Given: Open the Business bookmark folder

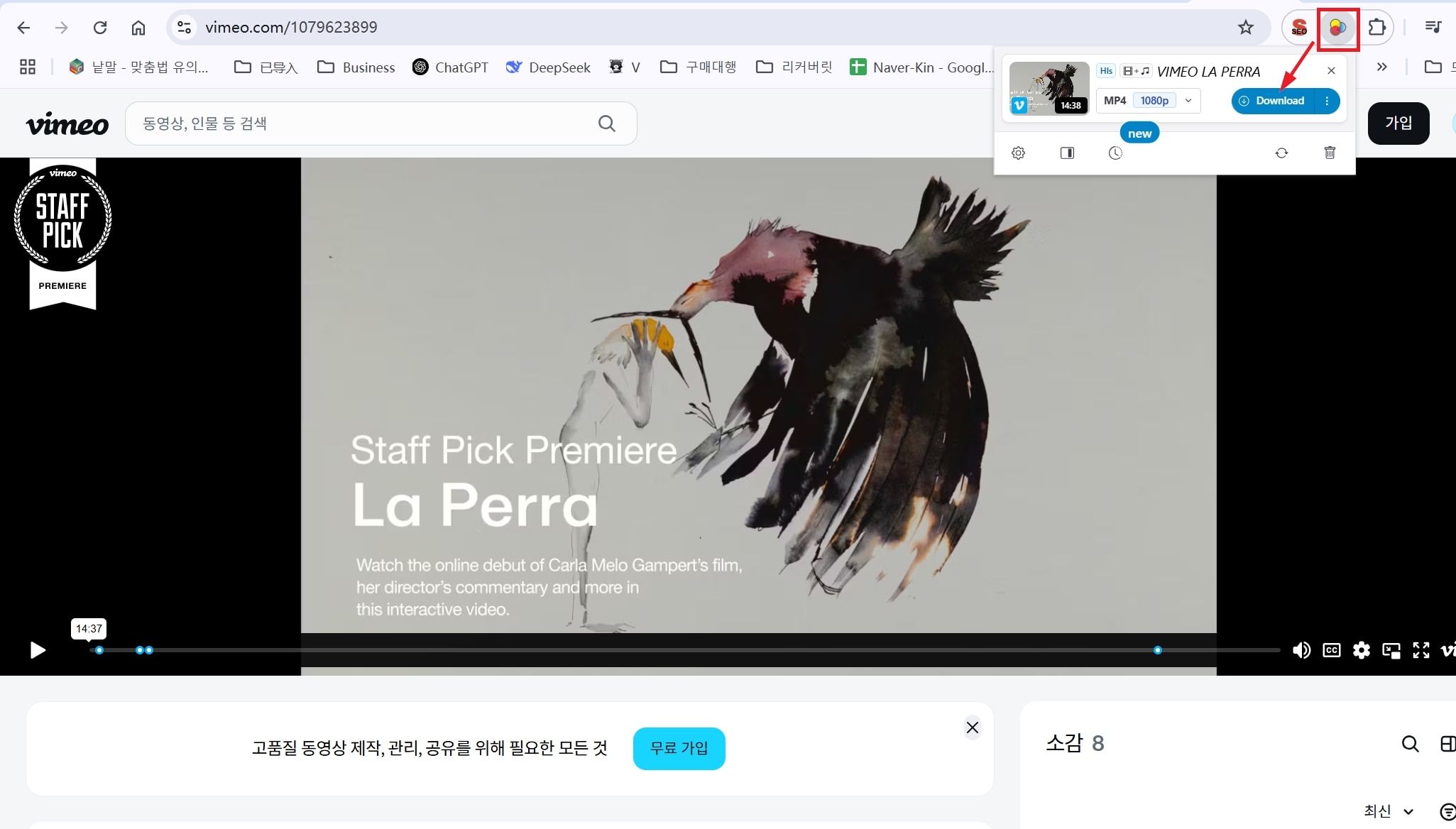Looking at the screenshot, I should point(356,67).
